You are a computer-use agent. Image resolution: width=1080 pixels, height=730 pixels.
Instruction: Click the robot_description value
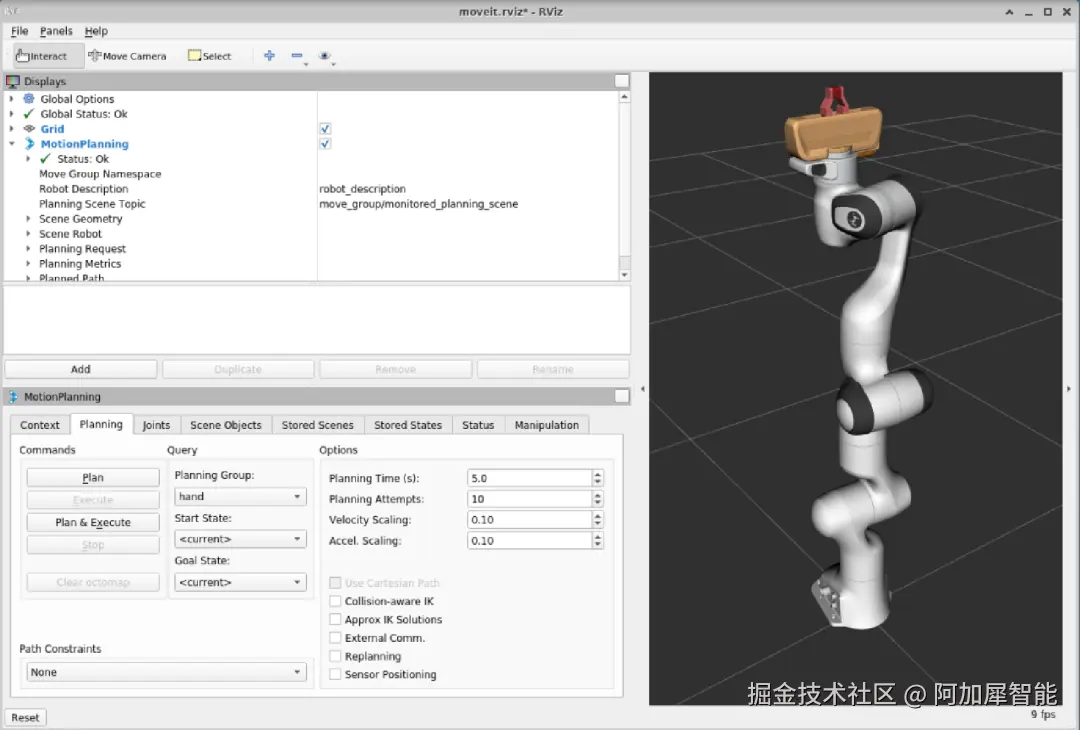[362, 189]
